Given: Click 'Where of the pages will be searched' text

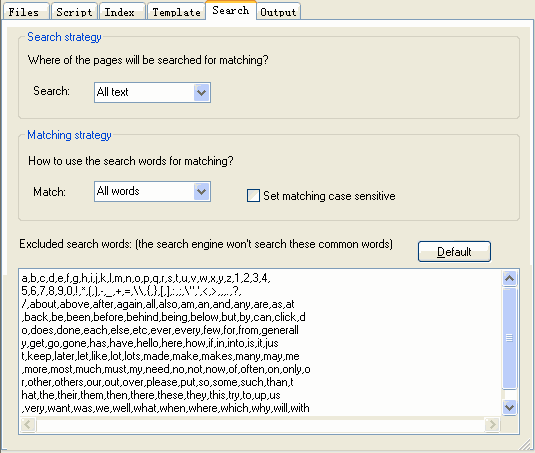Looking at the screenshot, I should [148, 60].
